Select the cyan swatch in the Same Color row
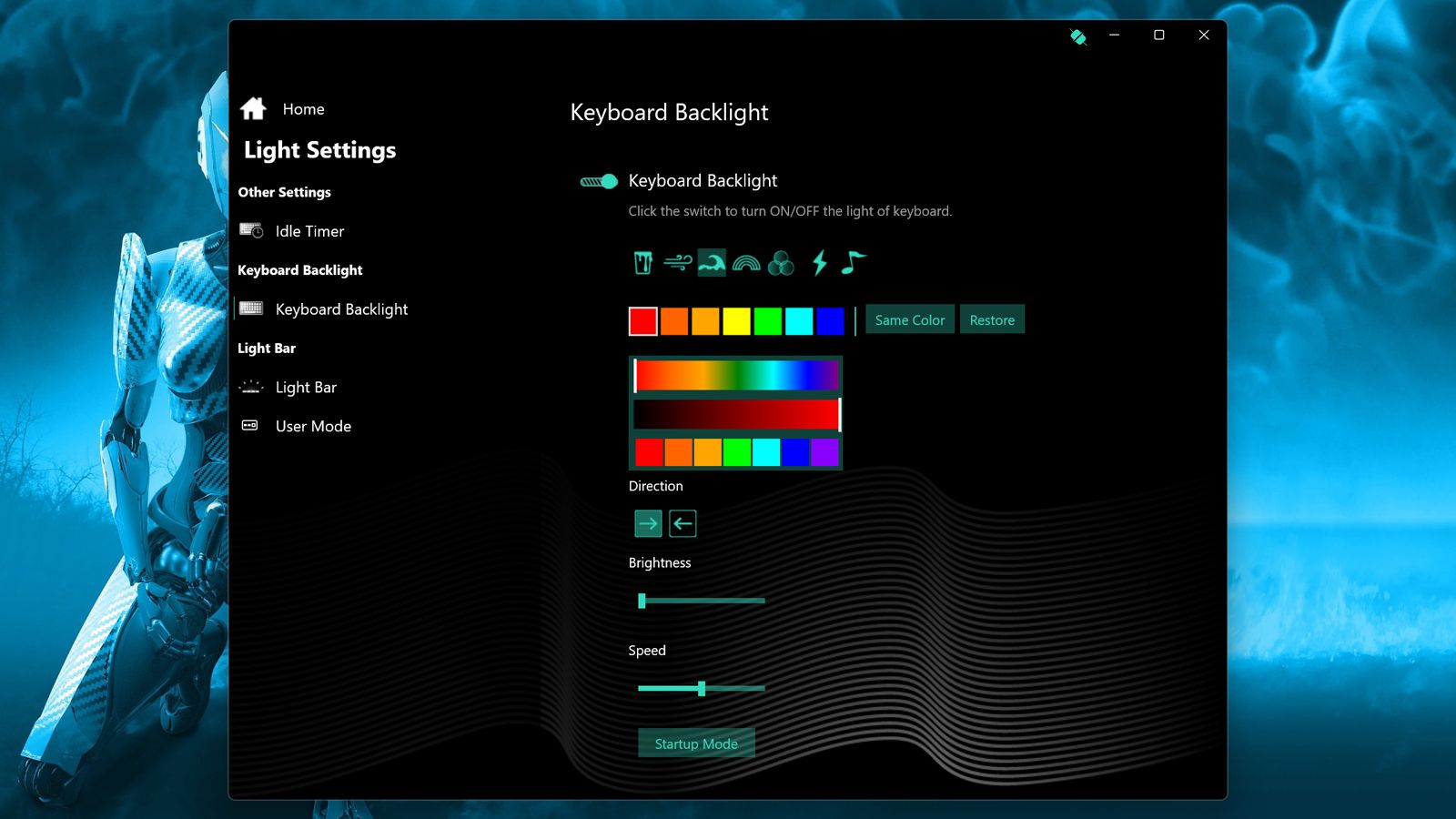The height and width of the screenshot is (819, 1456). tap(799, 321)
